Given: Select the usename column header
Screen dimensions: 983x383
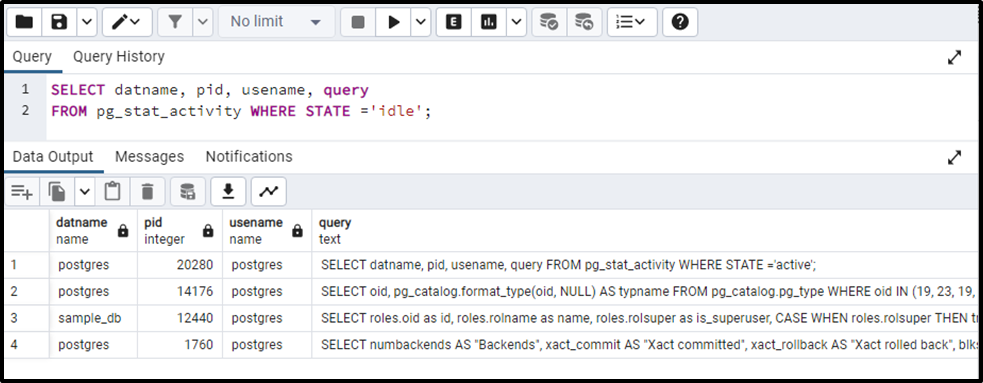Looking at the screenshot, I should (x=267, y=231).
